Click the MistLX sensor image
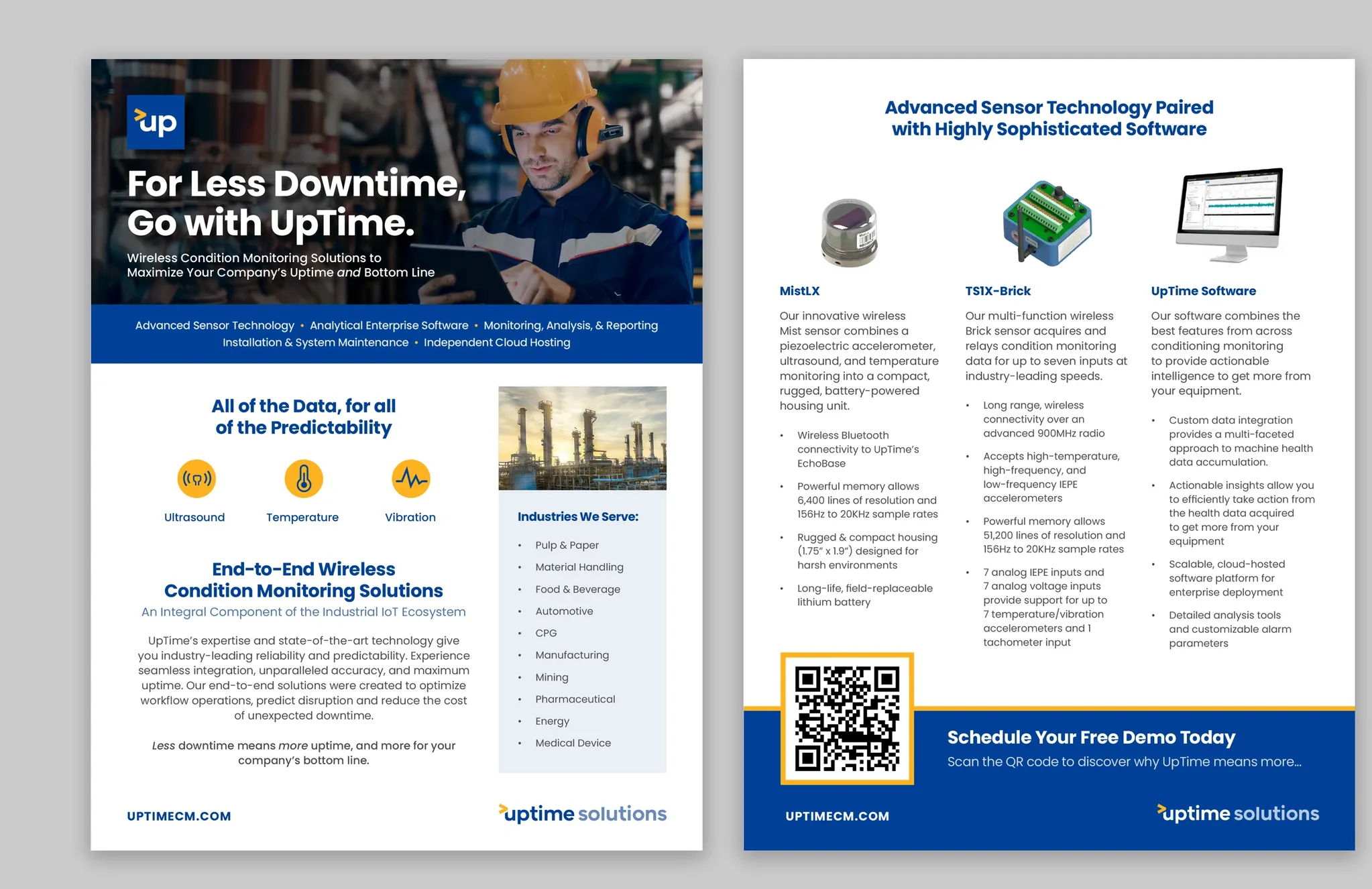The image size is (1372, 889). (850, 233)
